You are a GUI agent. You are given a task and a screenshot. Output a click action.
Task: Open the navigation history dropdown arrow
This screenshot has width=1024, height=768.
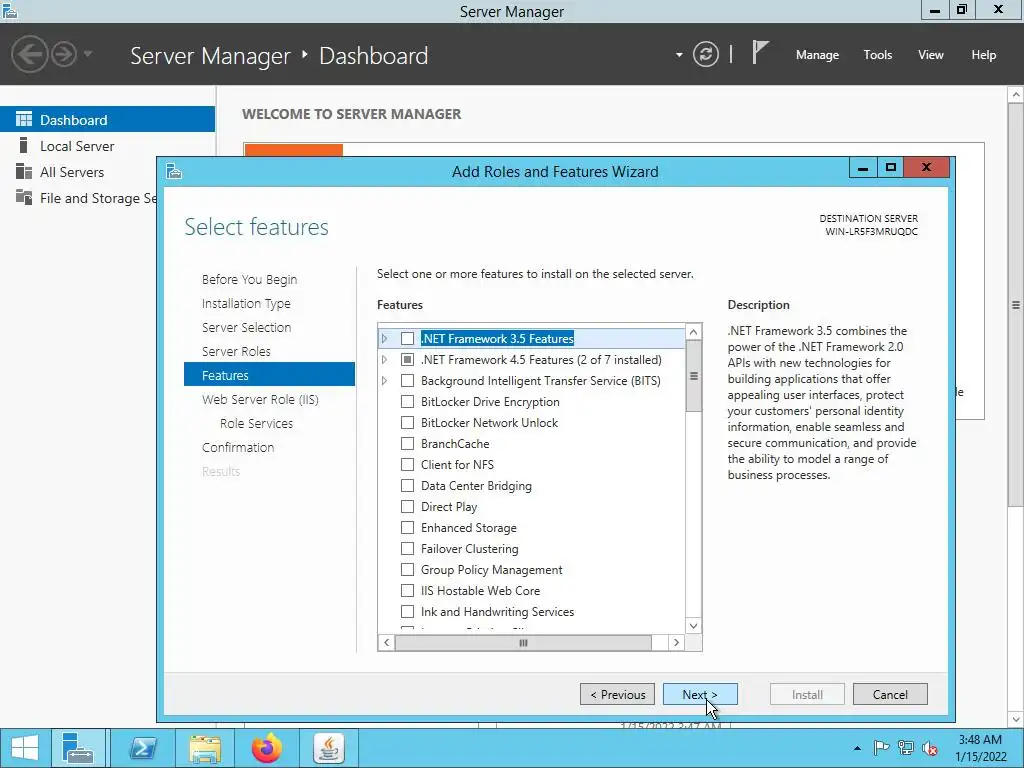click(x=88, y=54)
